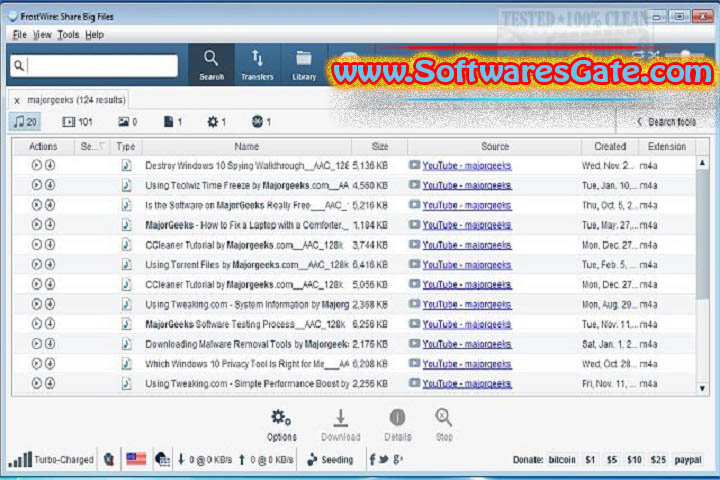Click the search input field
The image size is (720, 480).
coord(94,66)
